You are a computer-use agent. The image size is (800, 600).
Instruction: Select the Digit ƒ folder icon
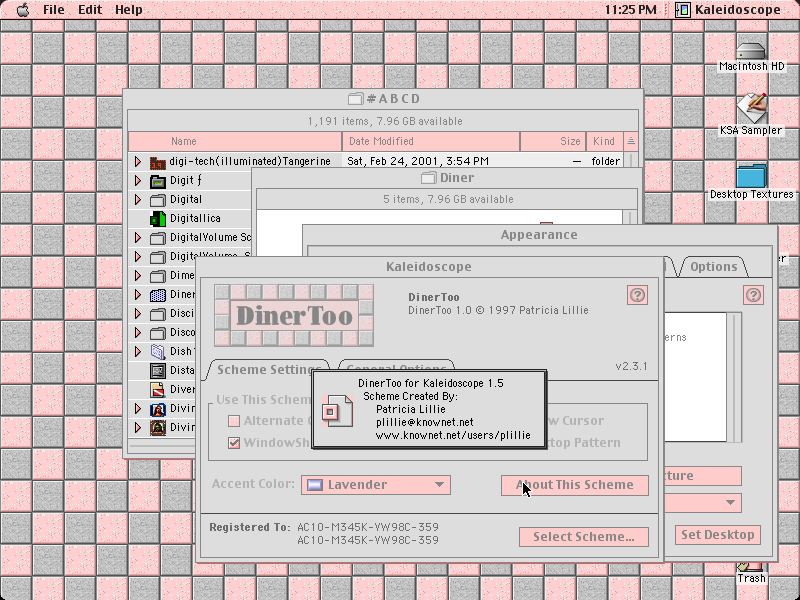pyautogui.click(x=158, y=181)
